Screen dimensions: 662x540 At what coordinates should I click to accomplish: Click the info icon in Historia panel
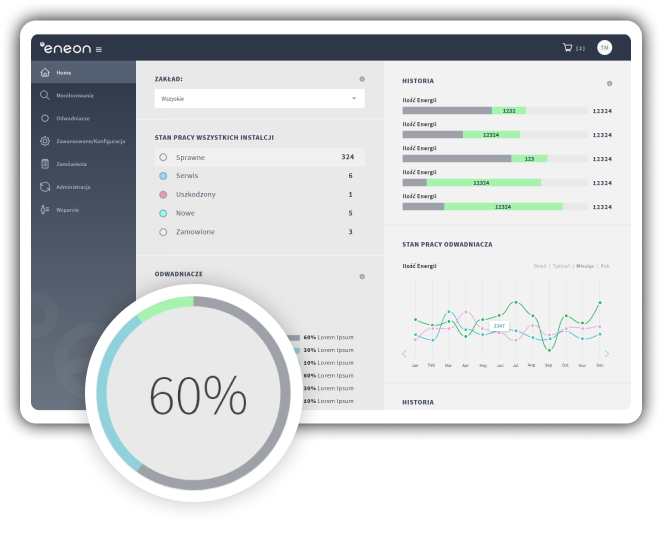click(609, 83)
